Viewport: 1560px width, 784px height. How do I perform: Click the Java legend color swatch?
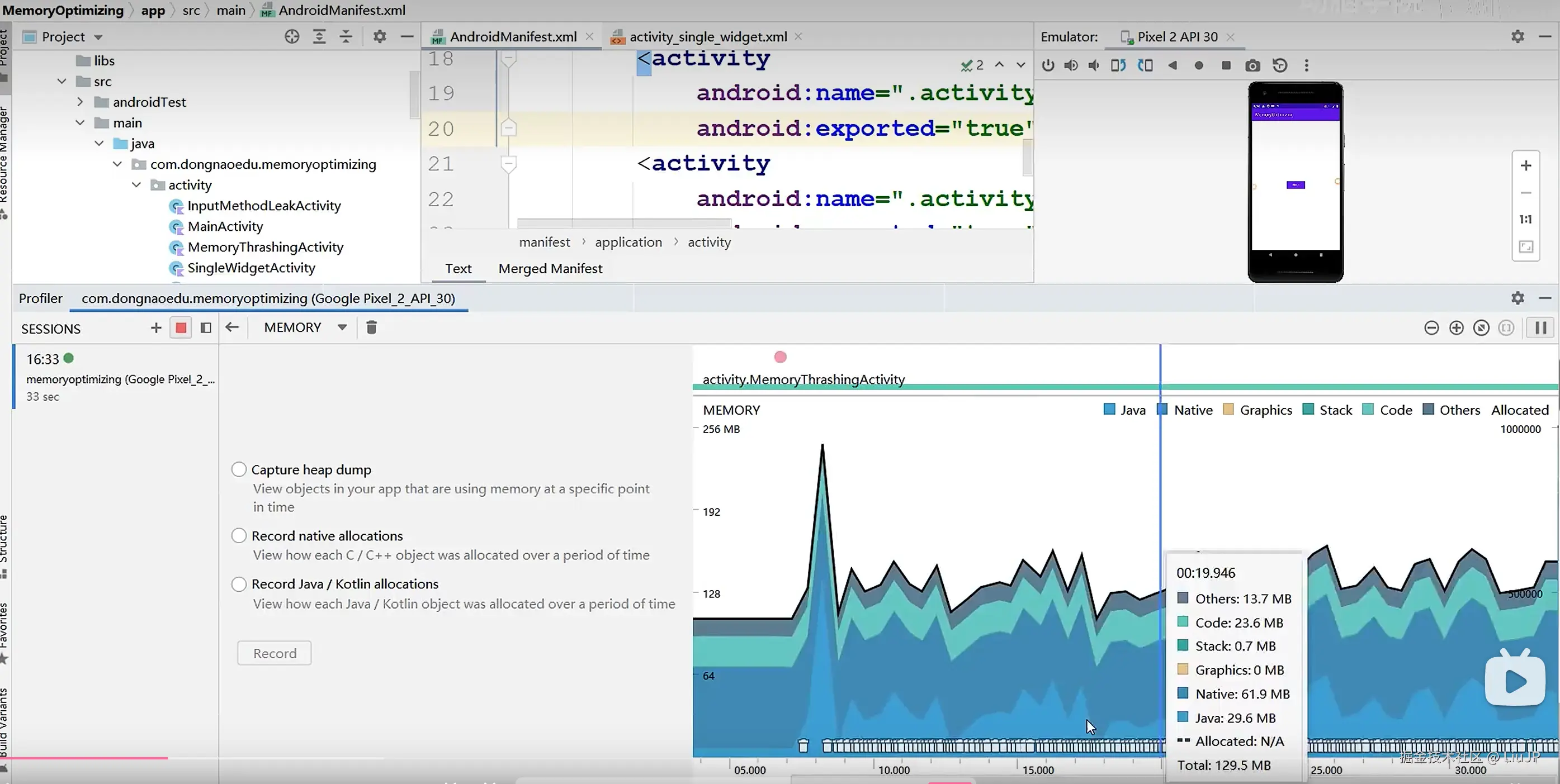1109,410
